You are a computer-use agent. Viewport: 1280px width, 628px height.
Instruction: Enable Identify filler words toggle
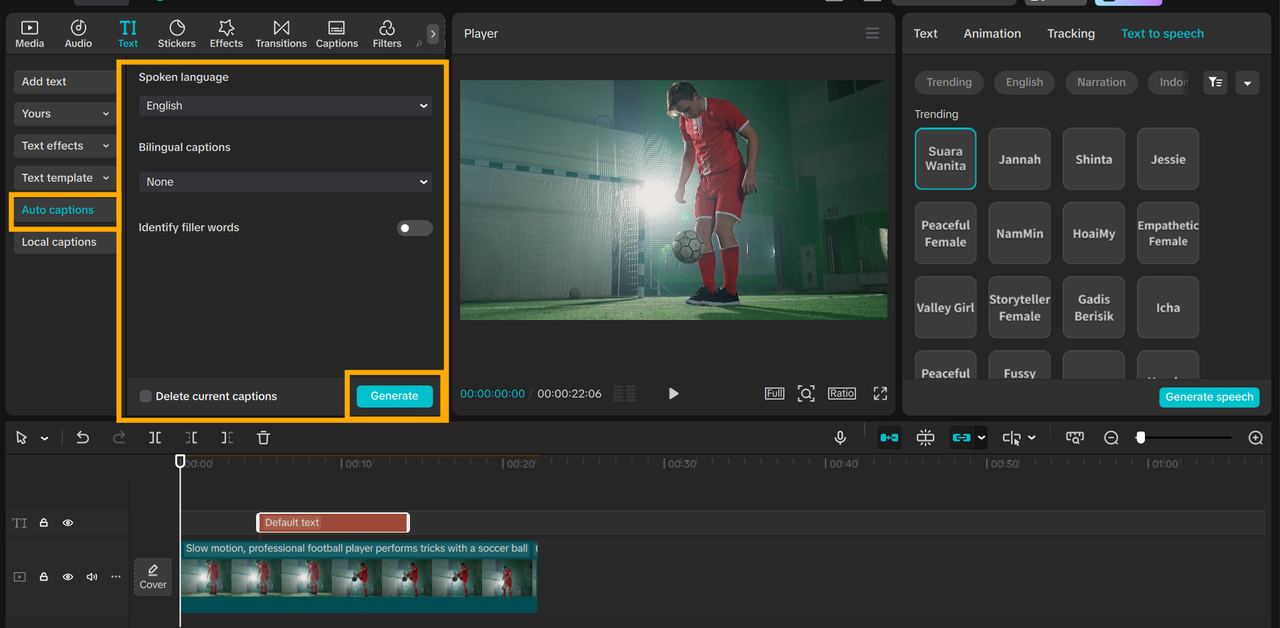click(414, 228)
